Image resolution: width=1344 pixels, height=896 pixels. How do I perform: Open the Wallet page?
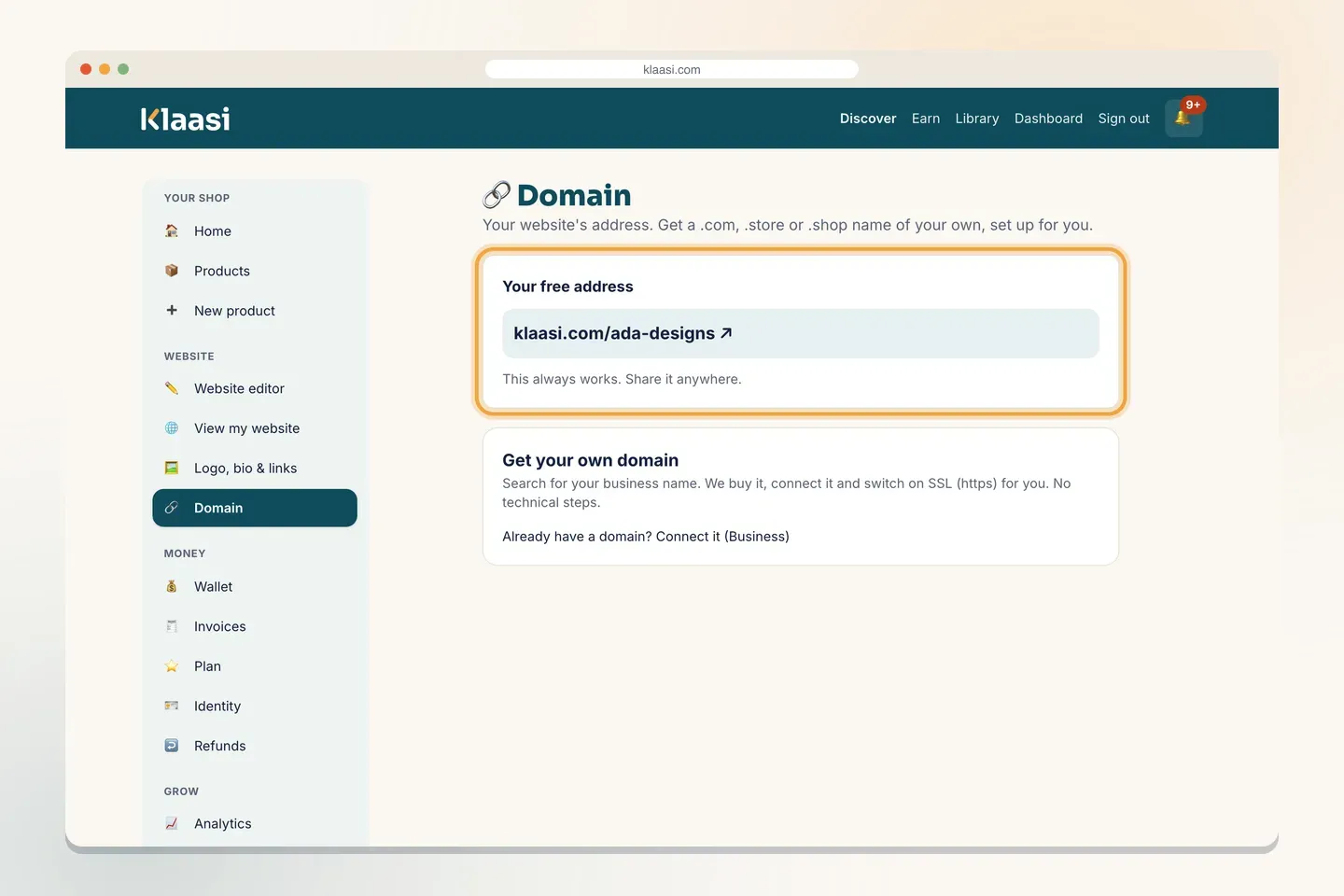(255, 586)
